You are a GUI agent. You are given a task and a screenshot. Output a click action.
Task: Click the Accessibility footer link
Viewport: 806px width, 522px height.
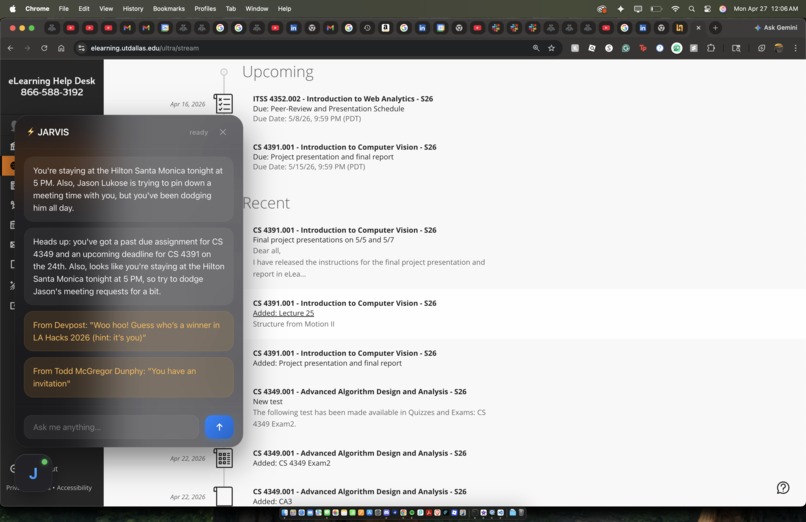(x=75, y=488)
